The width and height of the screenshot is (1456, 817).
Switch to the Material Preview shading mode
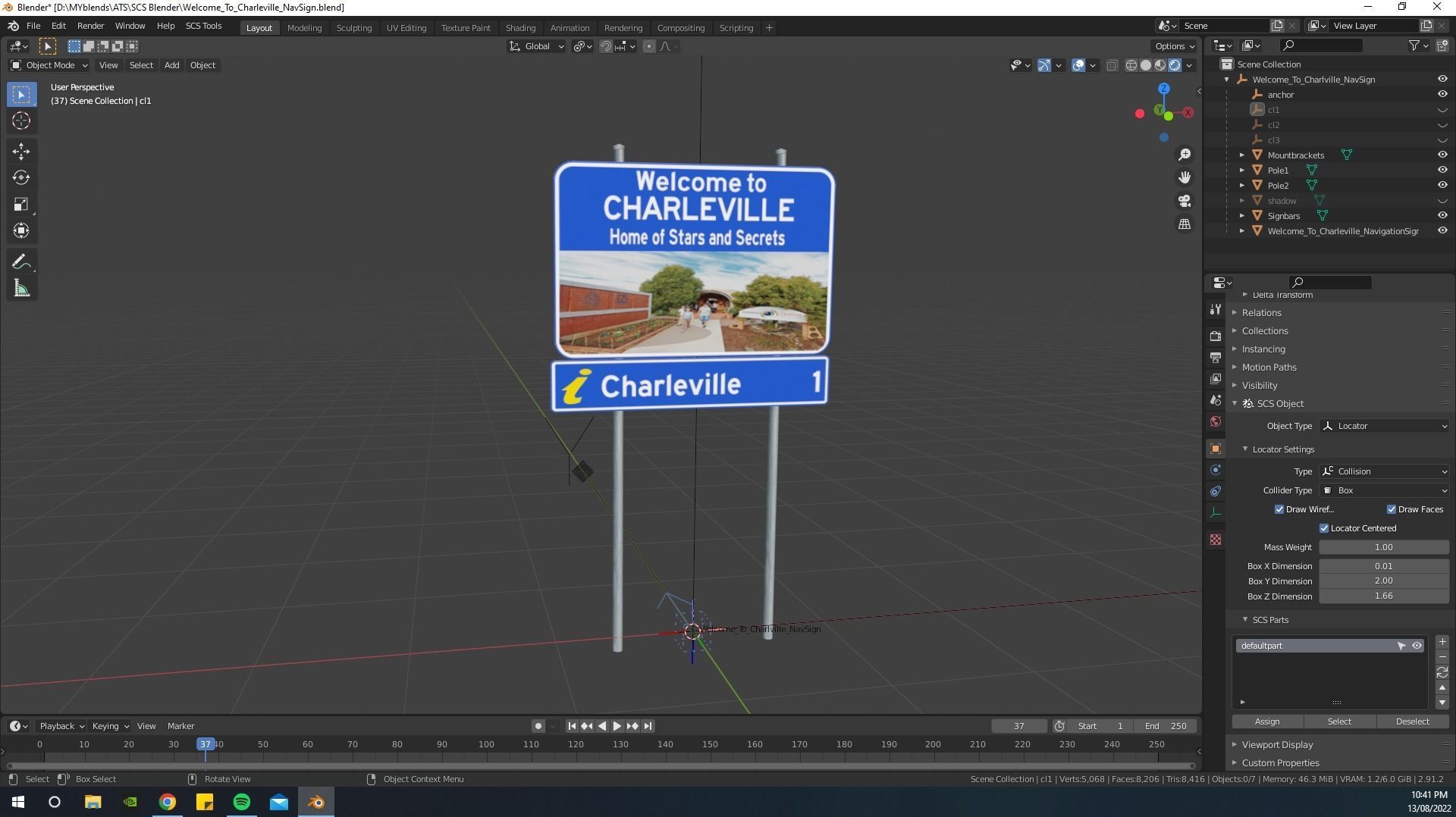coord(1159,65)
